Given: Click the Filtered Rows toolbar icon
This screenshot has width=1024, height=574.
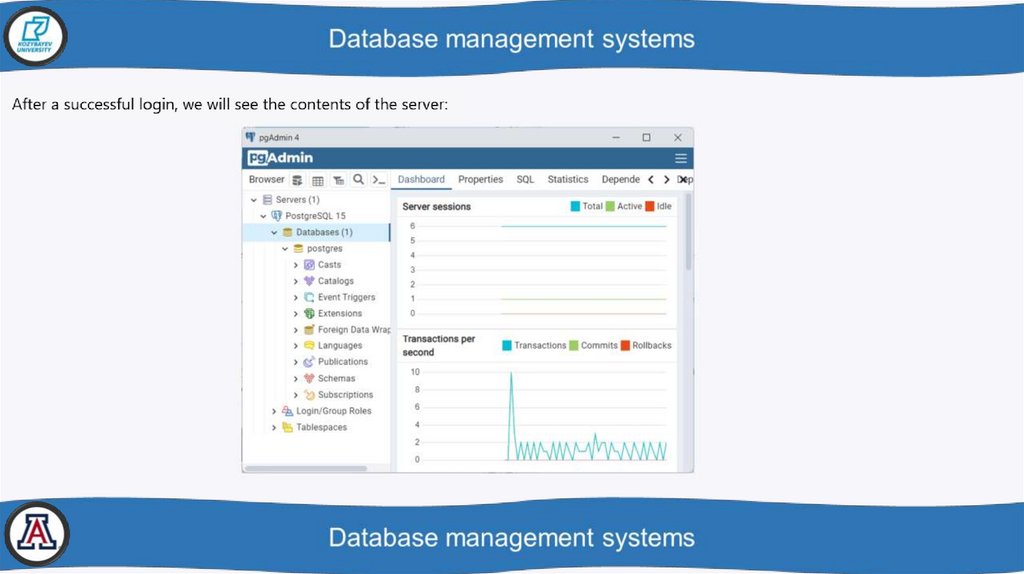Looking at the screenshot, I should coord(338,180).
